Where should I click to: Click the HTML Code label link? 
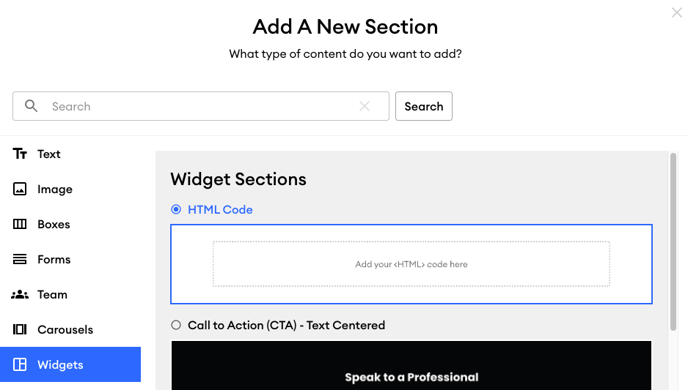(x=220, y=210)
